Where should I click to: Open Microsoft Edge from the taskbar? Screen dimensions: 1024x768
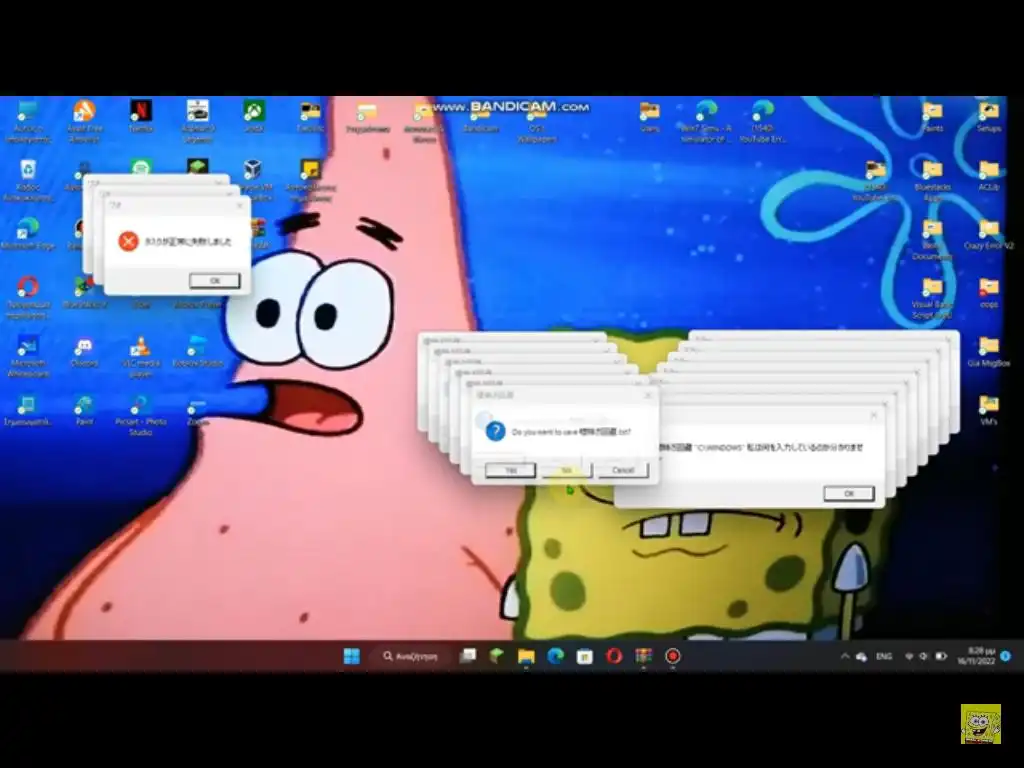point(555,656)
